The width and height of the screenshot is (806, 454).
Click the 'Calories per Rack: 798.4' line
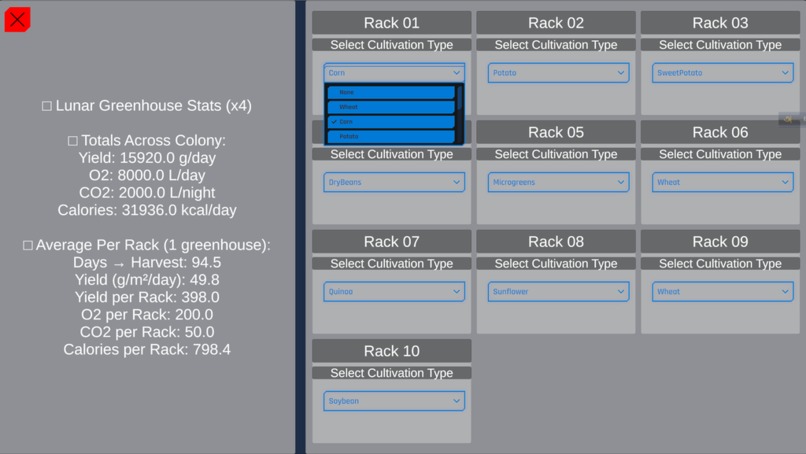point(147,350)
